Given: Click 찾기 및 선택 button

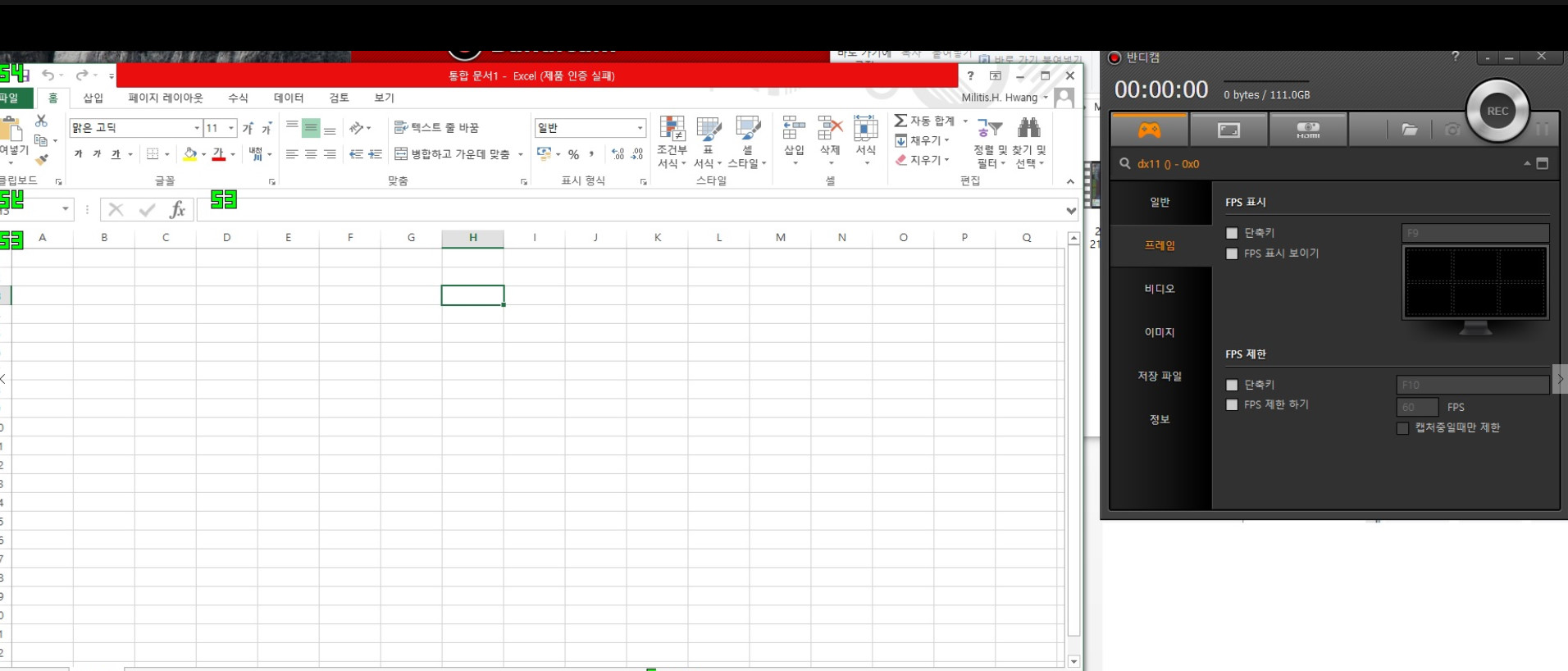Looking at the screenshot, I should (1028, 142).
